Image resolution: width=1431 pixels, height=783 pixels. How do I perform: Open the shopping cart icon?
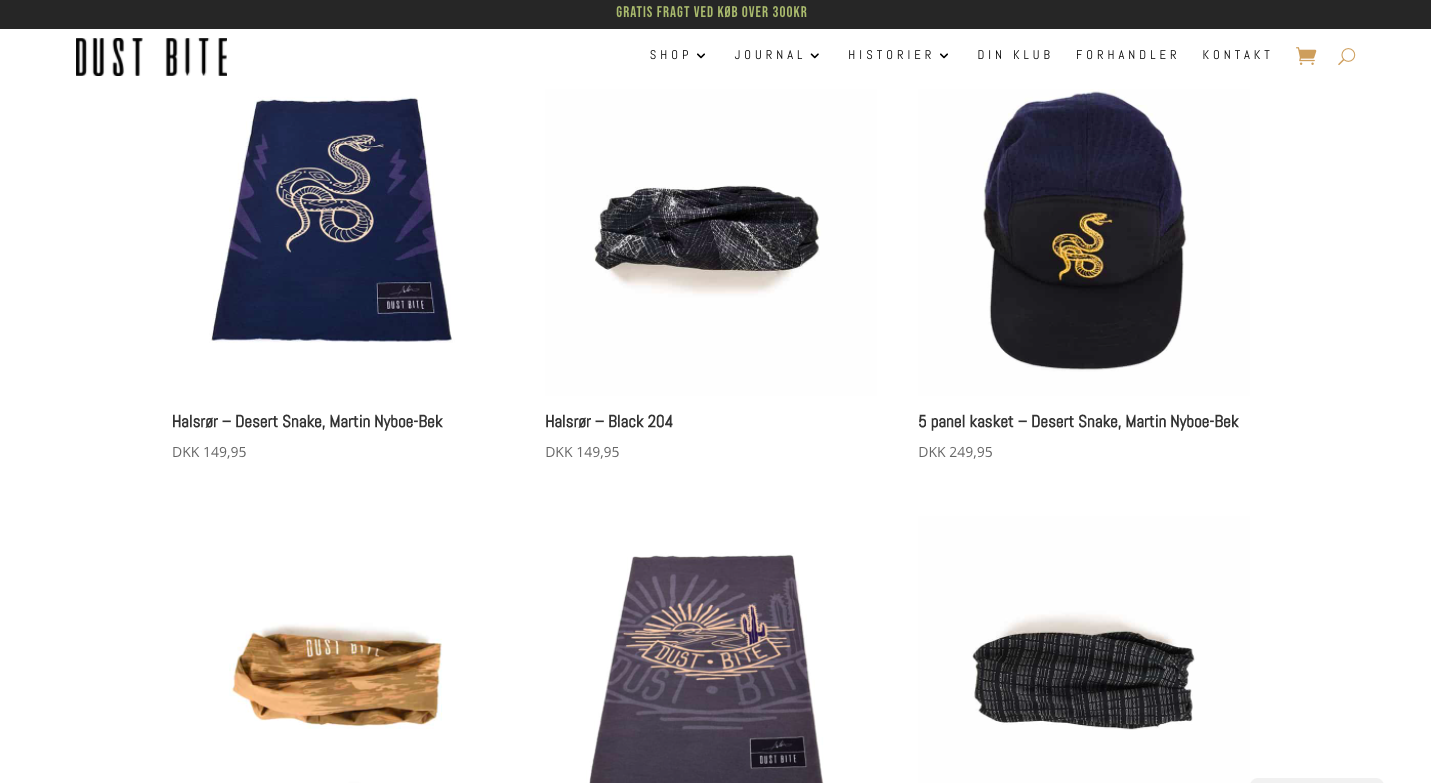[x=1305, y=56]
